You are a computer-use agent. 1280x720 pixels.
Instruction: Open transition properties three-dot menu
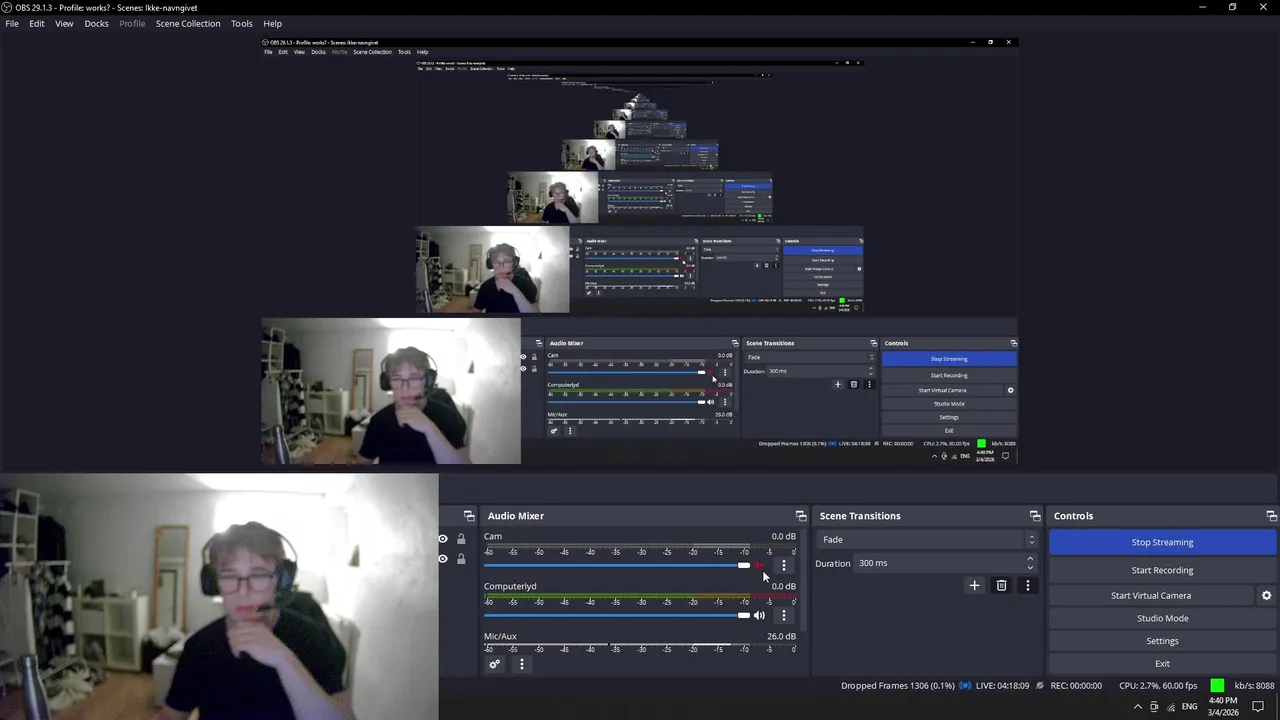(x=1027, y=586)
